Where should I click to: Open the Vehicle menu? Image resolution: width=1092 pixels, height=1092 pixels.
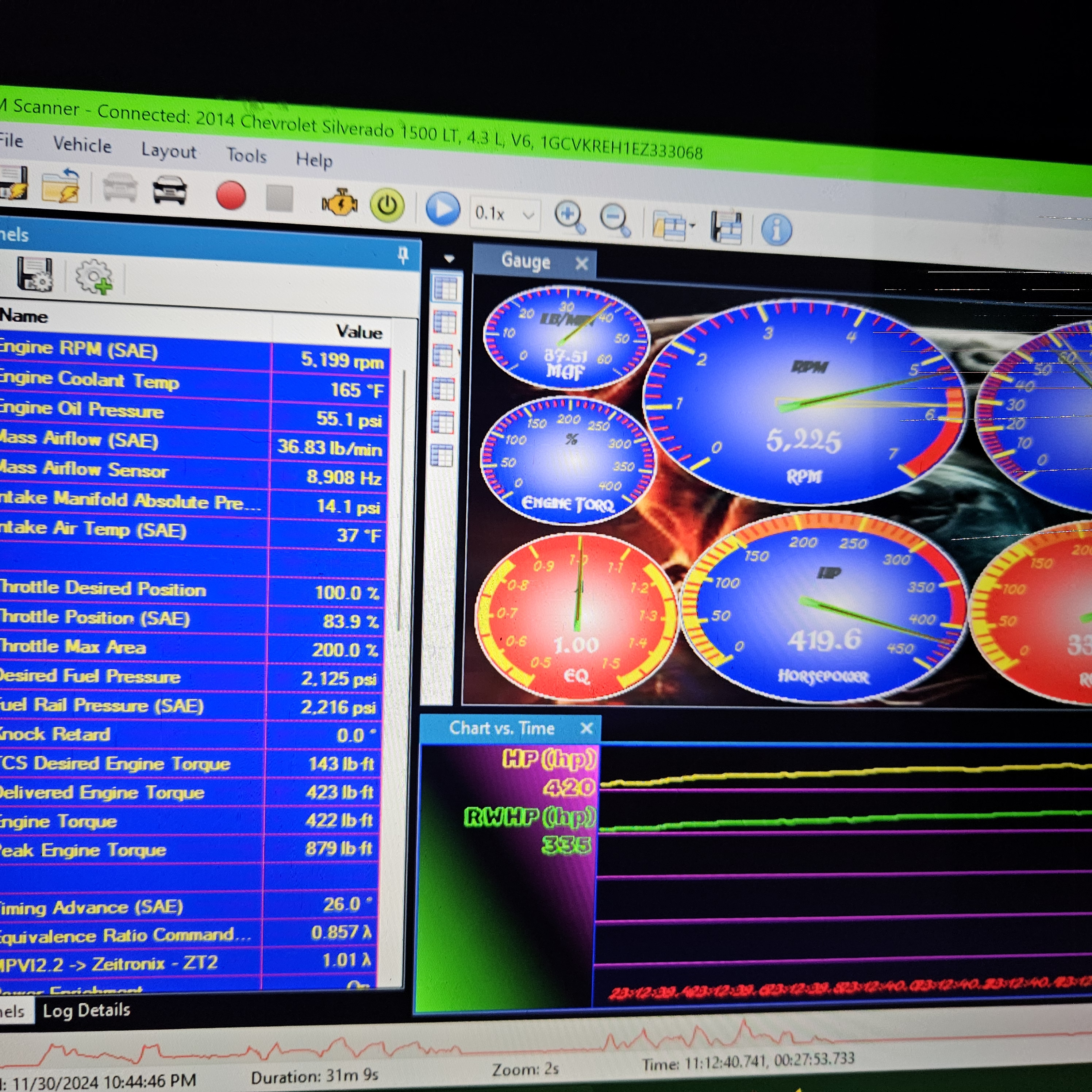pos(82,145)
